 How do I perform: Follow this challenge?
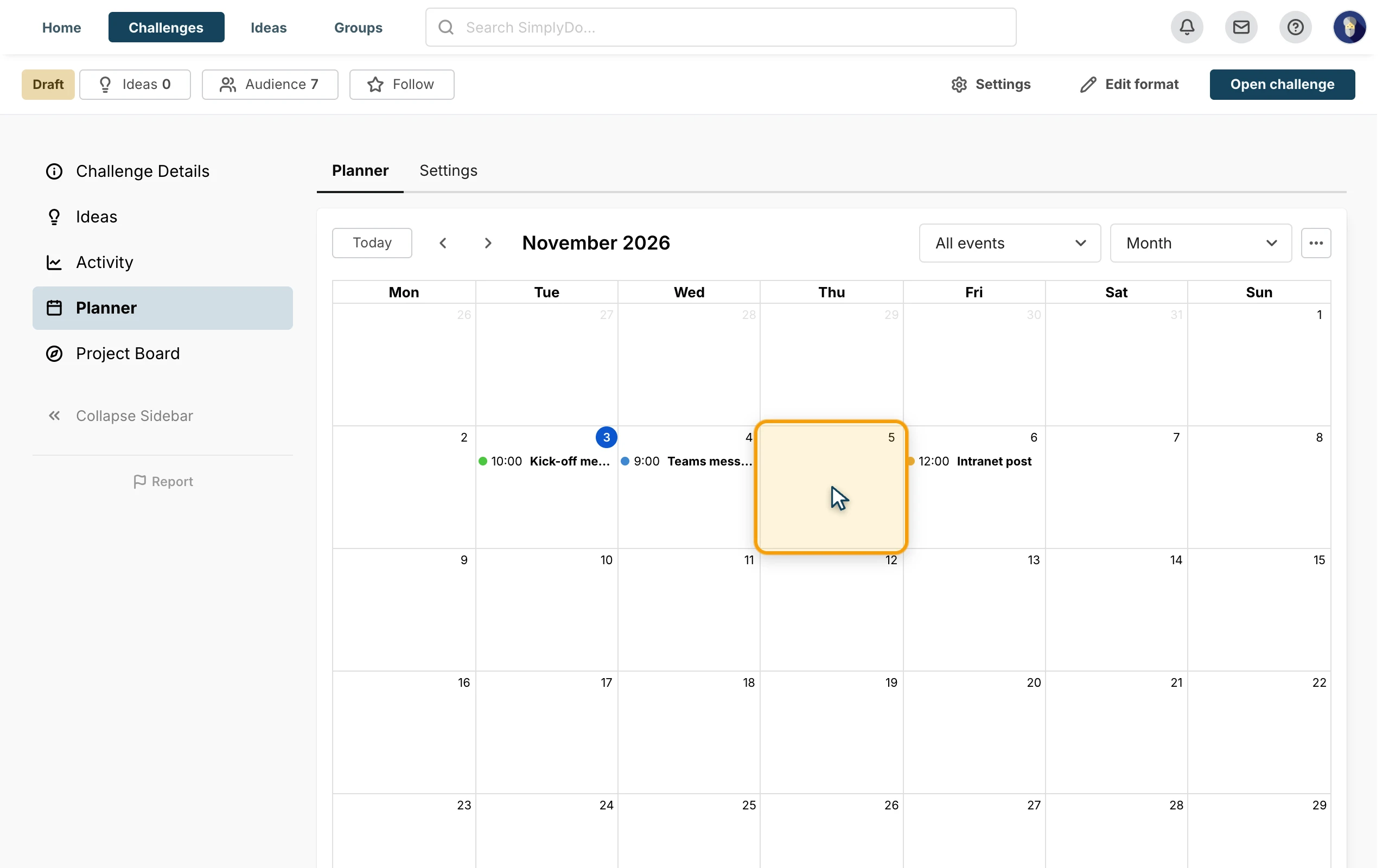click(x=402, y=85)
